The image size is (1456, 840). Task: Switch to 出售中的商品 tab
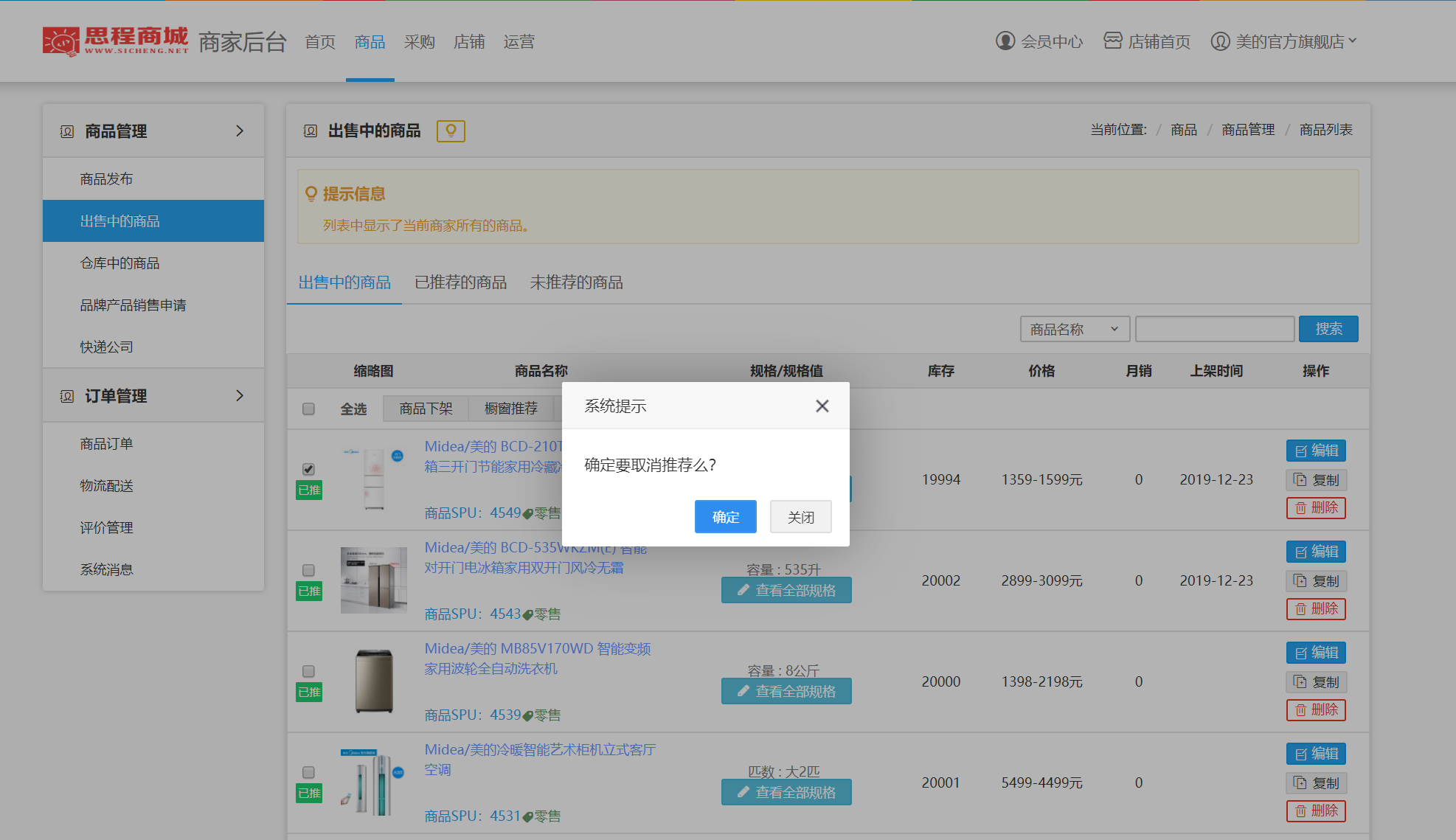click(344, 282)
